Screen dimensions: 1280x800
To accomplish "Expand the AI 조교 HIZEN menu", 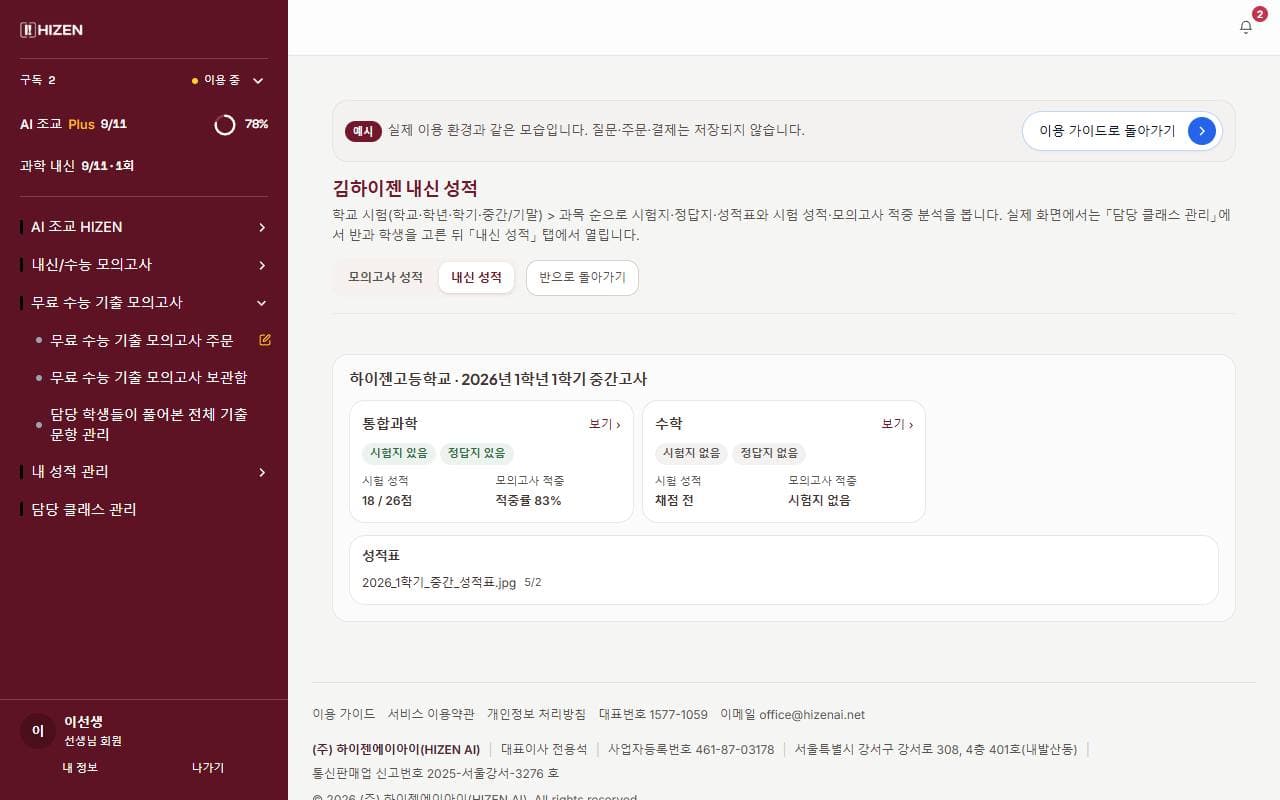I will point(144,227).
